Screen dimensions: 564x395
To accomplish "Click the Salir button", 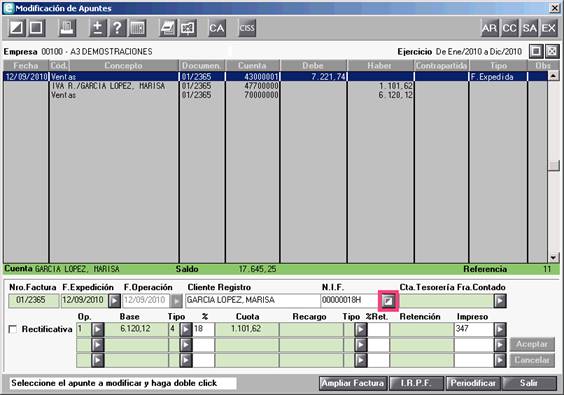I will (529, 383).
